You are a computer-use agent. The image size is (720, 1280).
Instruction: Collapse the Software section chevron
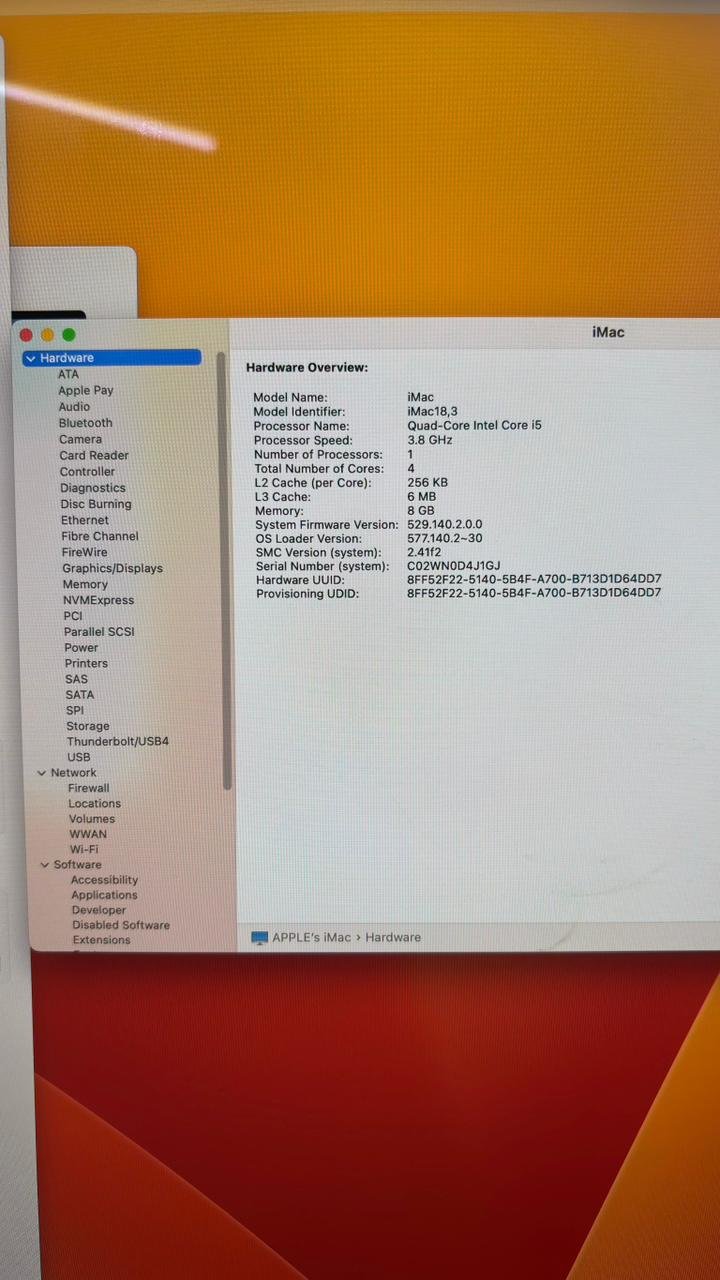[x=44, y=865]
